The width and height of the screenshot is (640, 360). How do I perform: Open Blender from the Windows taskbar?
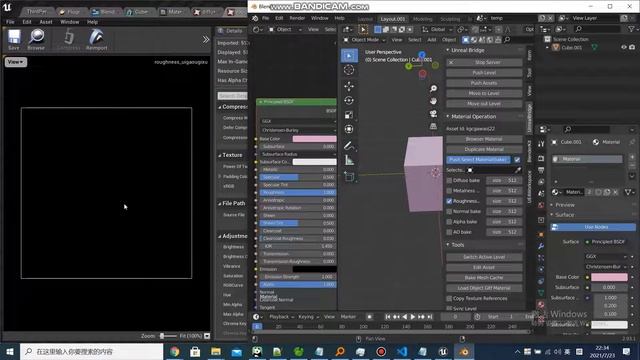[x=464, y=351]
